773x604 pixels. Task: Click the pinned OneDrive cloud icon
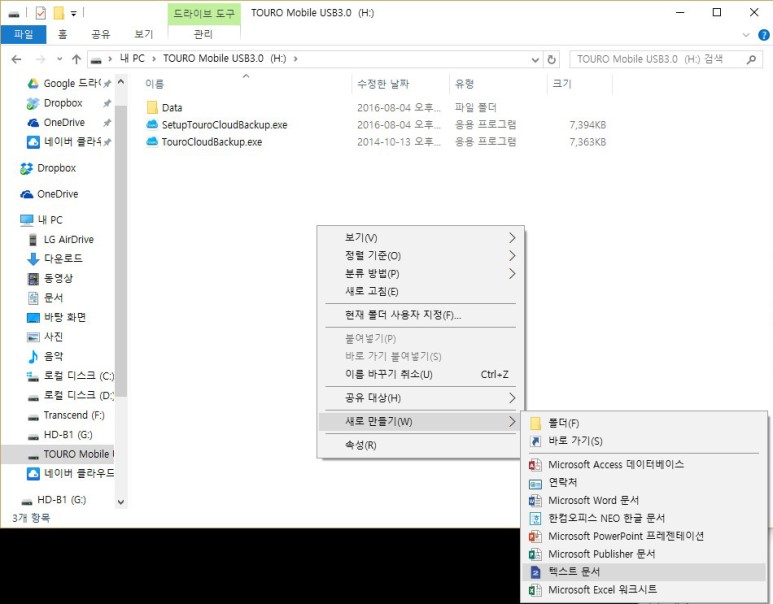[33, 122]
